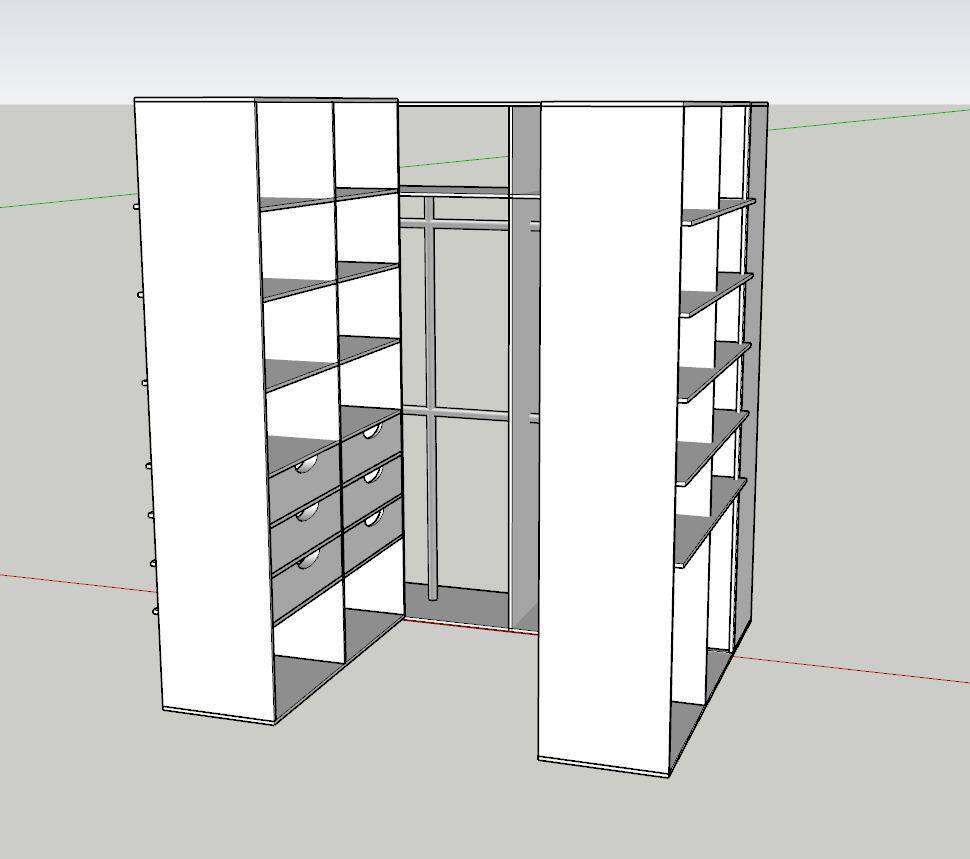Select the third shelf down in left cabinet
This screenshot has width=970, height=859.
(x=330, y=360)
